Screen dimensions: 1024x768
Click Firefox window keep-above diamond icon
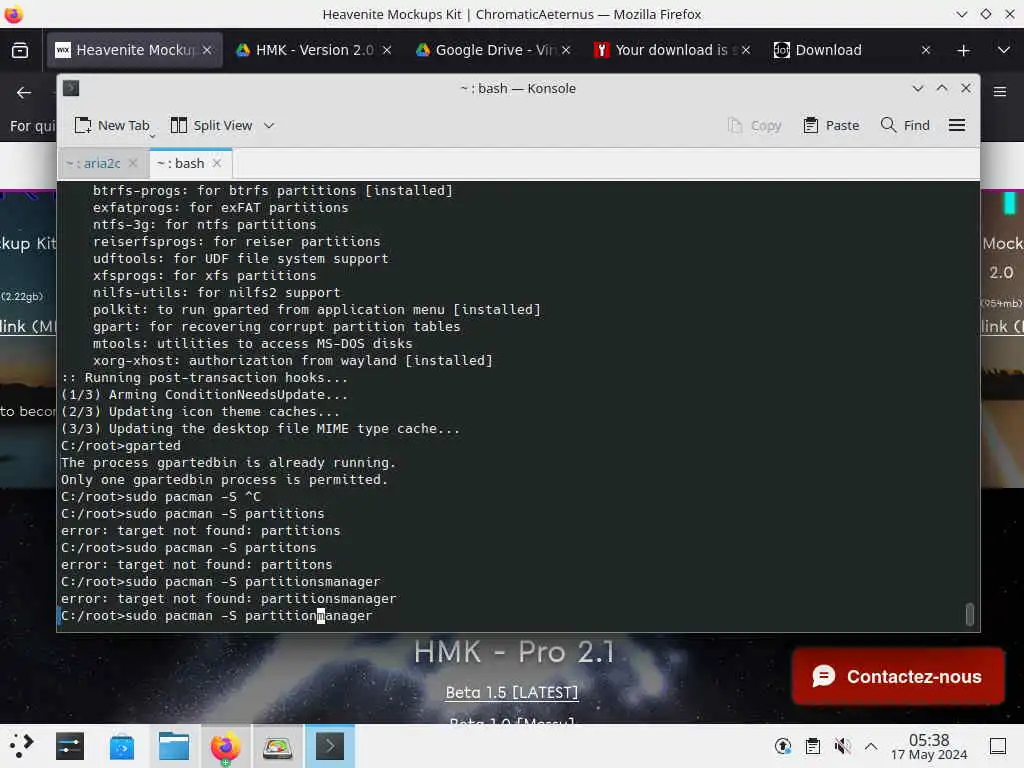tap(985, 14)
